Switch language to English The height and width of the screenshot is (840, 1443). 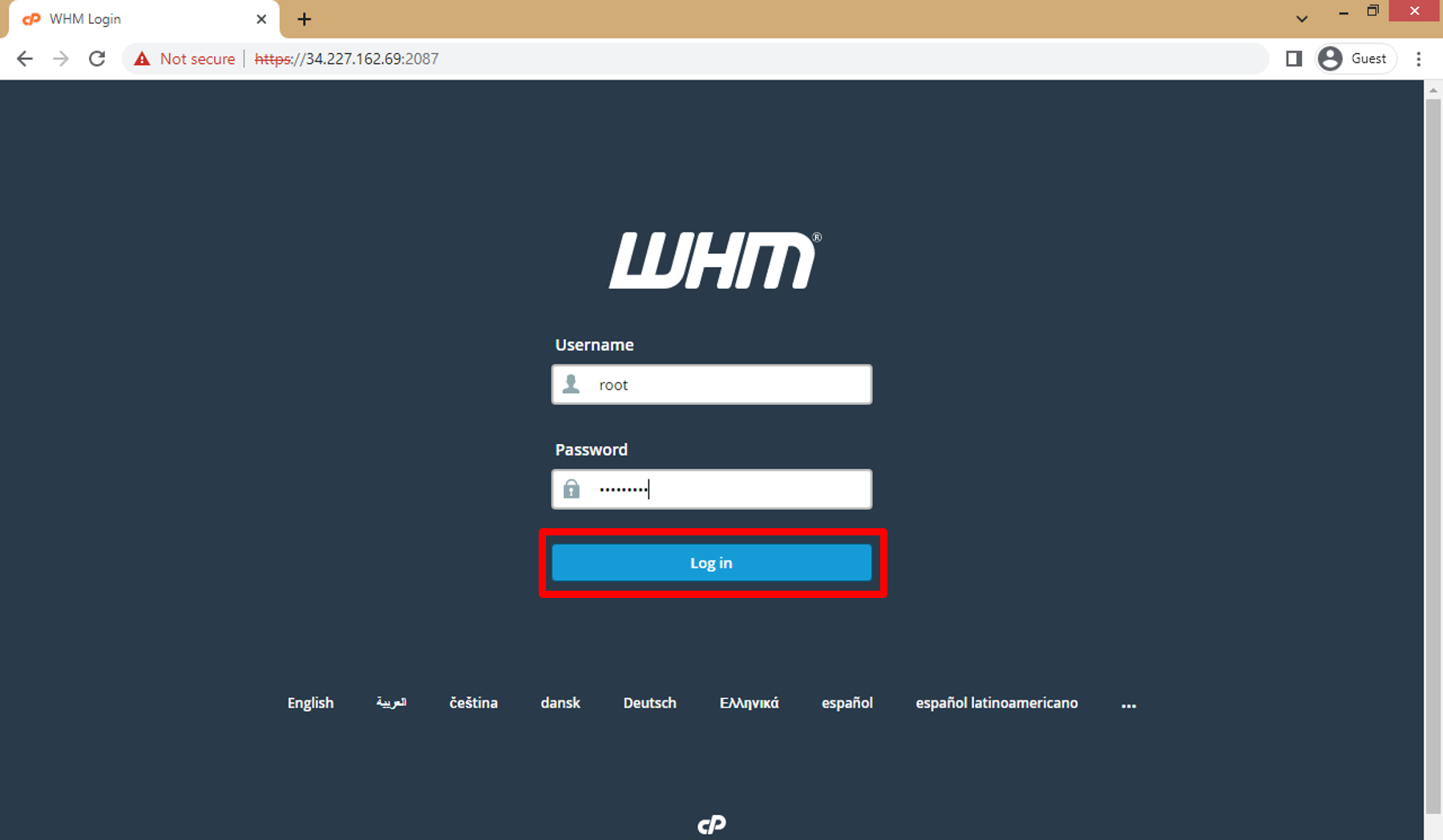click(x=310, y=703)
